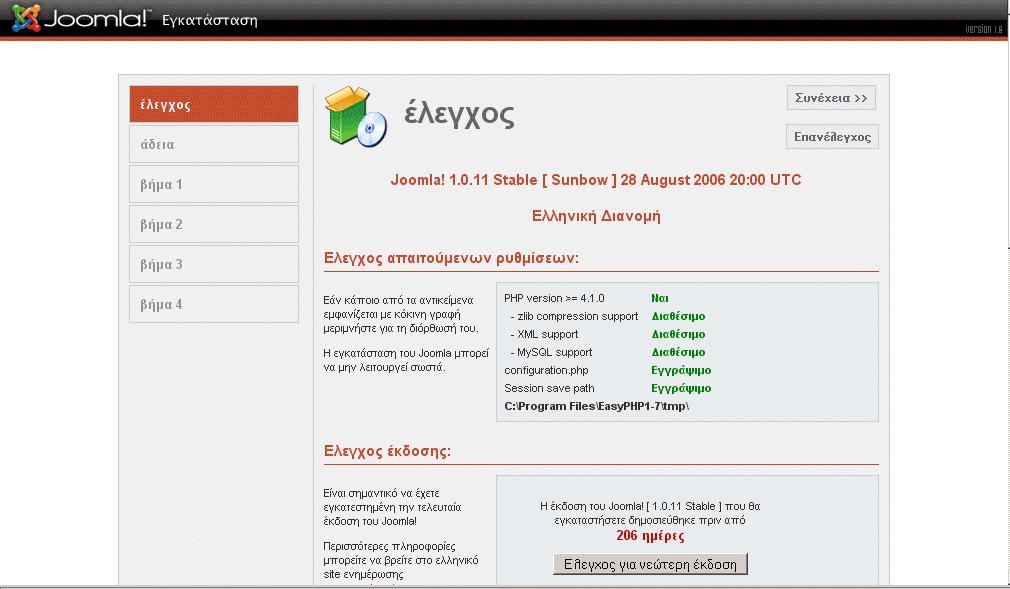Viewport: 1010px width, 589px height.
Task: Click the version 1.0 label in header
Action: pos(984,29)
